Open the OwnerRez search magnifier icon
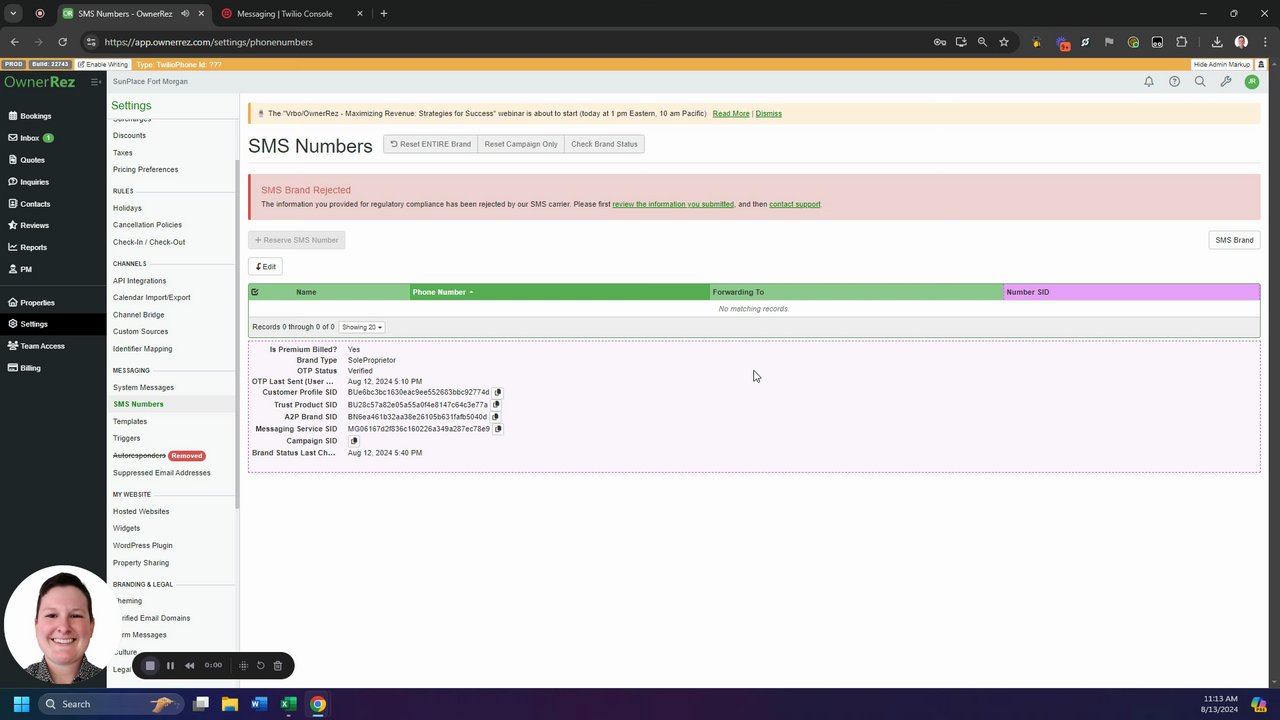1280x720 pixels. point(1200,82)
